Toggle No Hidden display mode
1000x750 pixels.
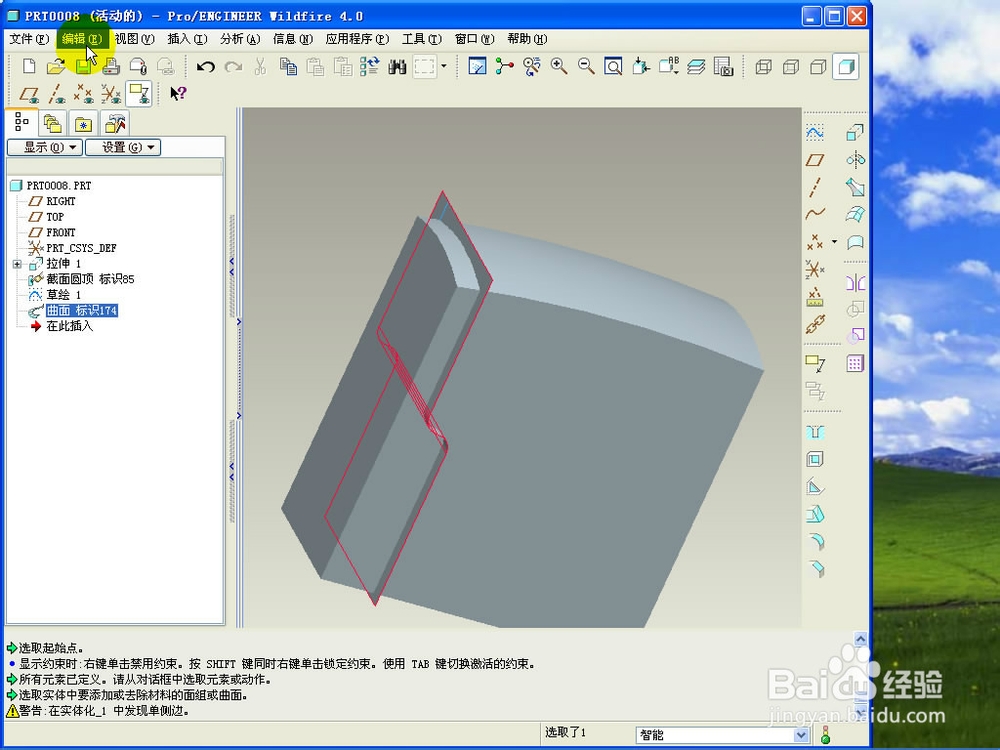click(818, 66)
